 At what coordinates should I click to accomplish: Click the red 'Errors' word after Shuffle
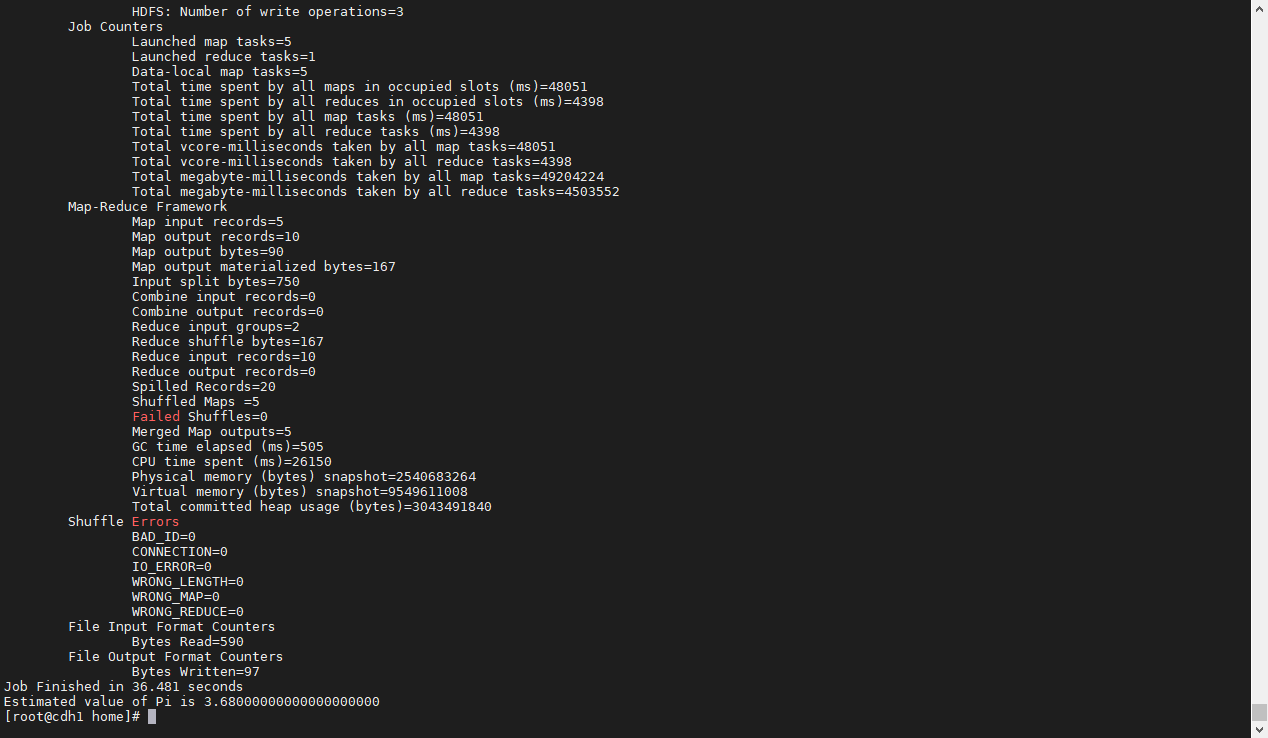pos(156,522)
